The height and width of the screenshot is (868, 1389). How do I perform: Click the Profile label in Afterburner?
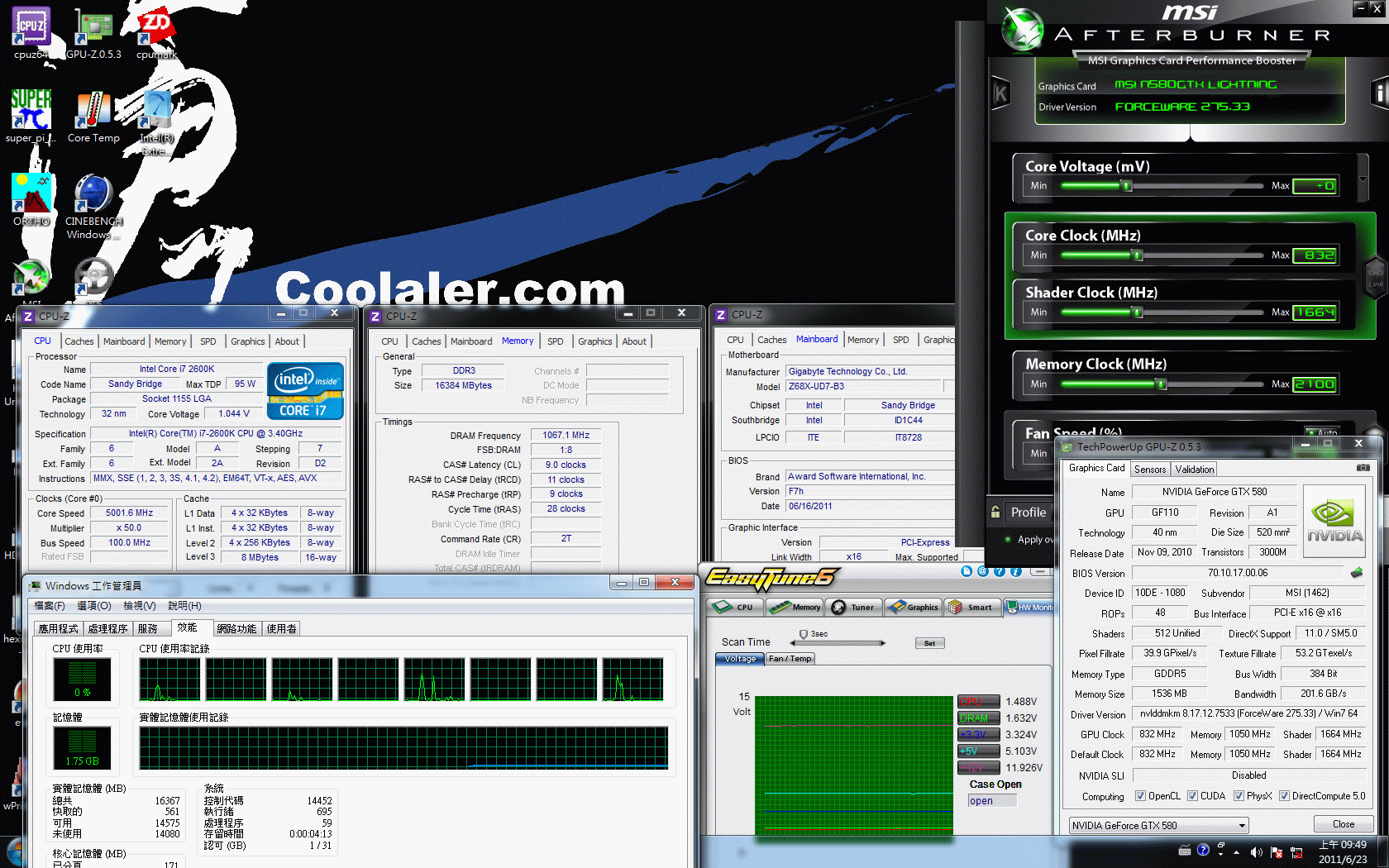pos(1029,513)
